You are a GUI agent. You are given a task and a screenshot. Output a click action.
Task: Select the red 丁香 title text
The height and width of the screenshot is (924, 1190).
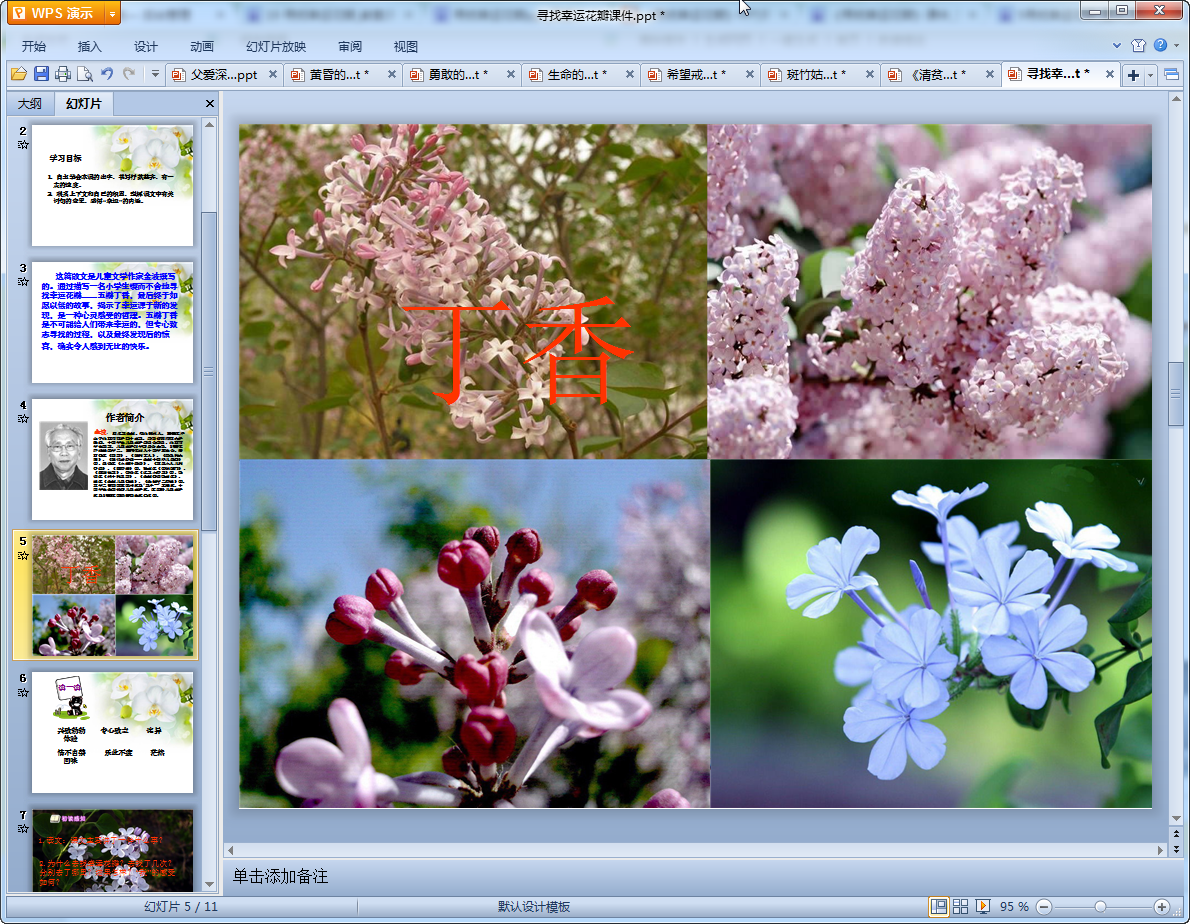(x=516, y=351)
